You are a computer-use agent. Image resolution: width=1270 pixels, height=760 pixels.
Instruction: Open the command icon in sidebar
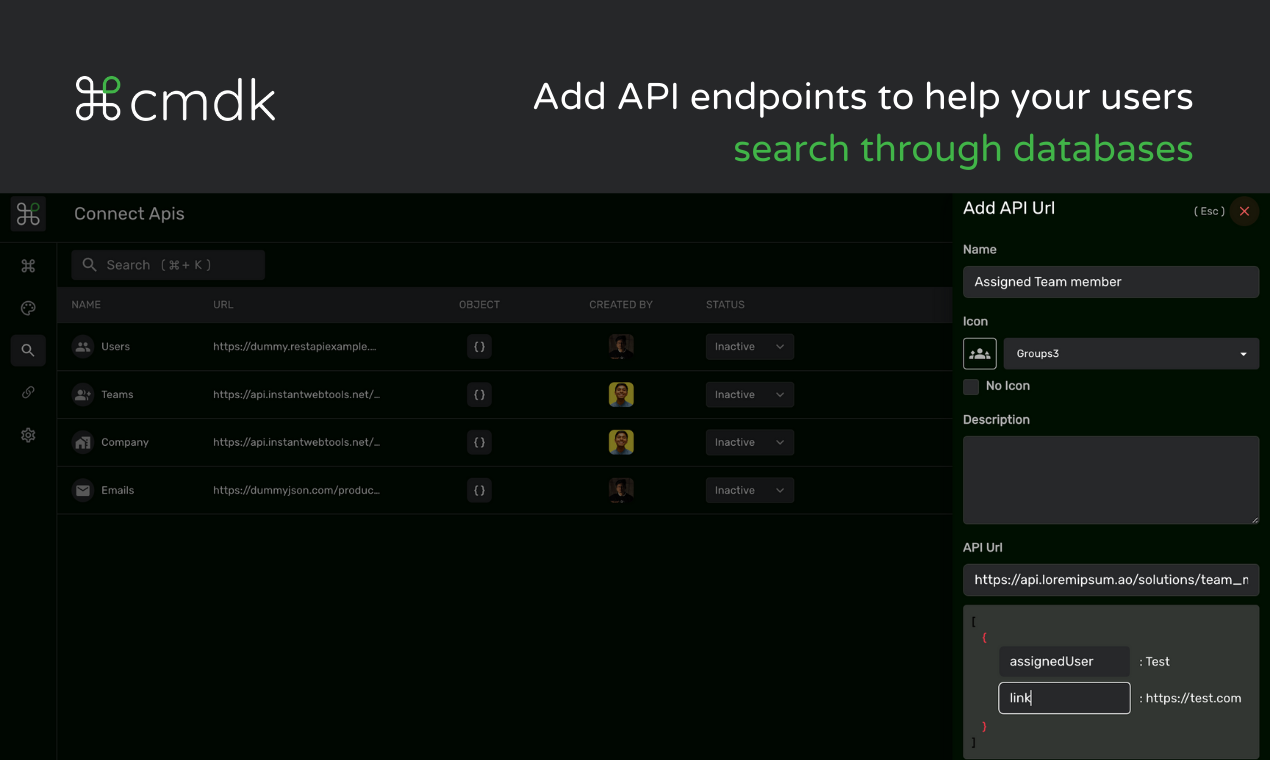point(28,265)
